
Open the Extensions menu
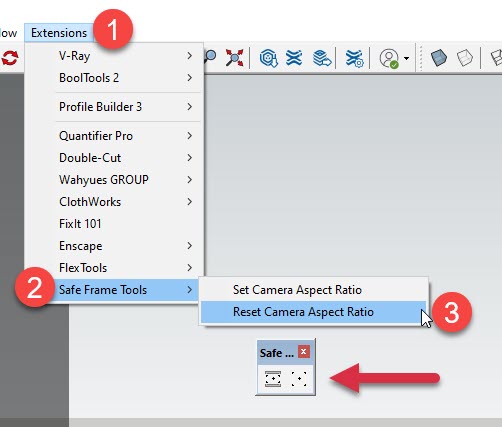(59, 33)
